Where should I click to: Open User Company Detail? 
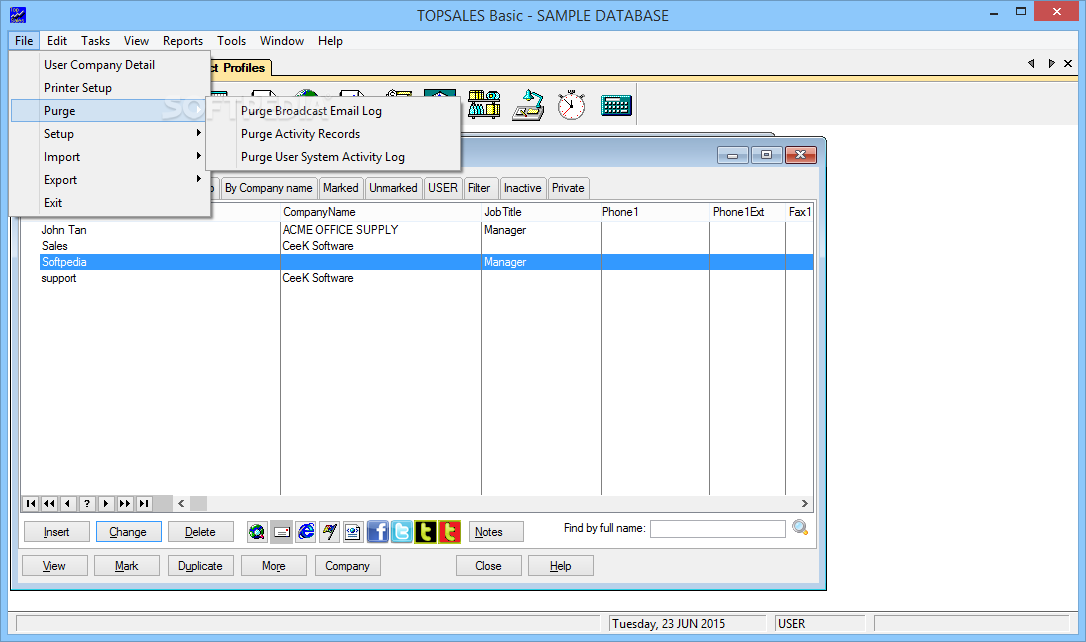point(111,64)
